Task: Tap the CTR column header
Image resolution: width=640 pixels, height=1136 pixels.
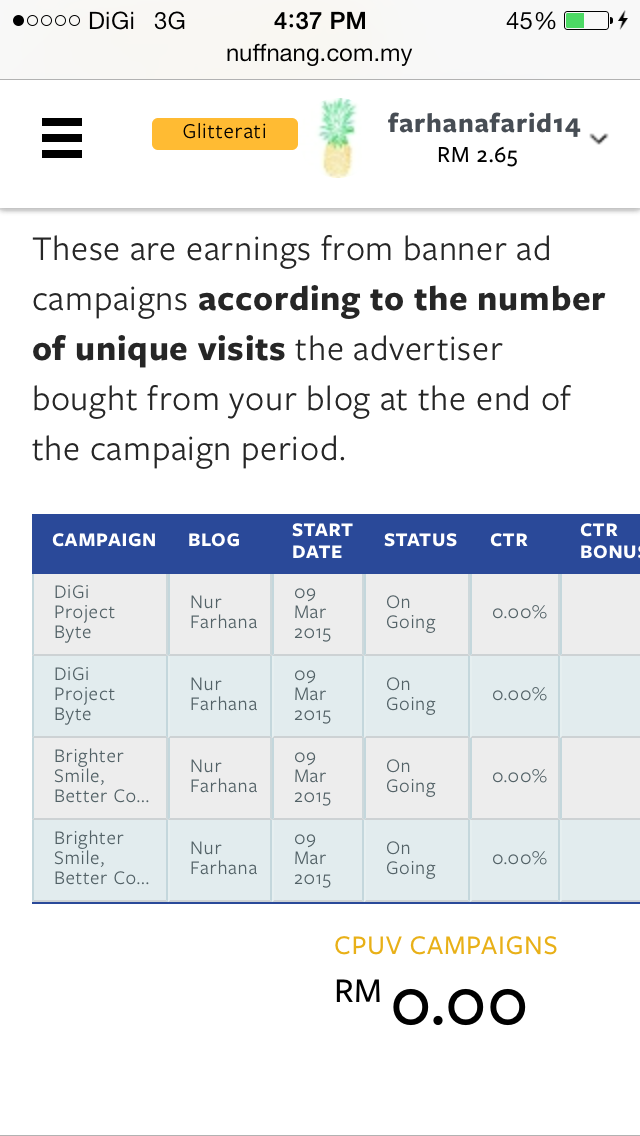Action: tap(508, 540)
